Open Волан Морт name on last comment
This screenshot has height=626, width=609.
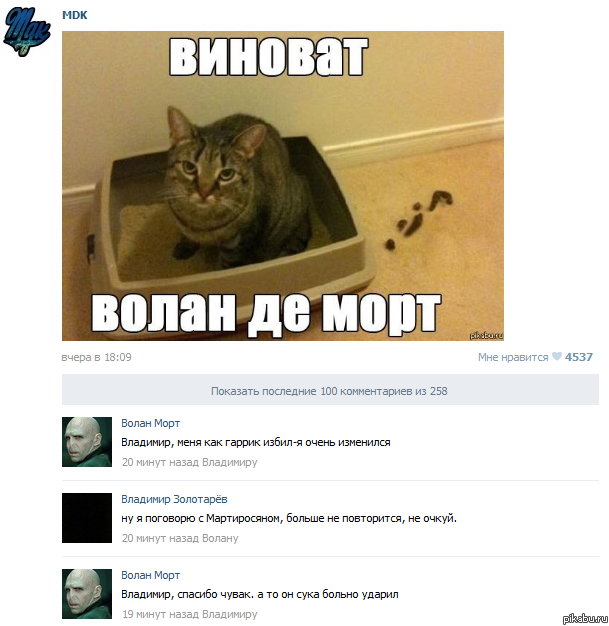click(x=151, y=575)
